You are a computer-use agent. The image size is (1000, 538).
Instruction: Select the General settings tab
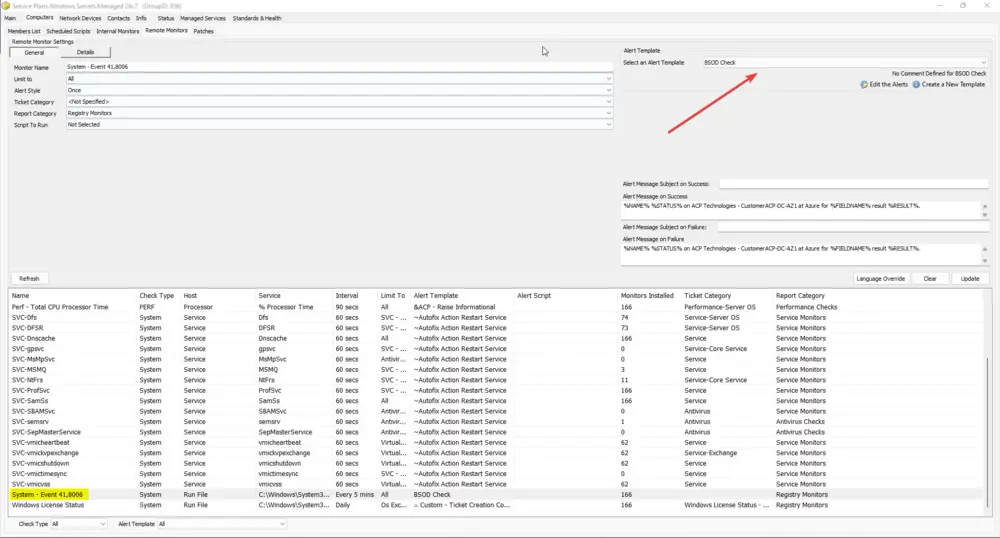[34, 52]
